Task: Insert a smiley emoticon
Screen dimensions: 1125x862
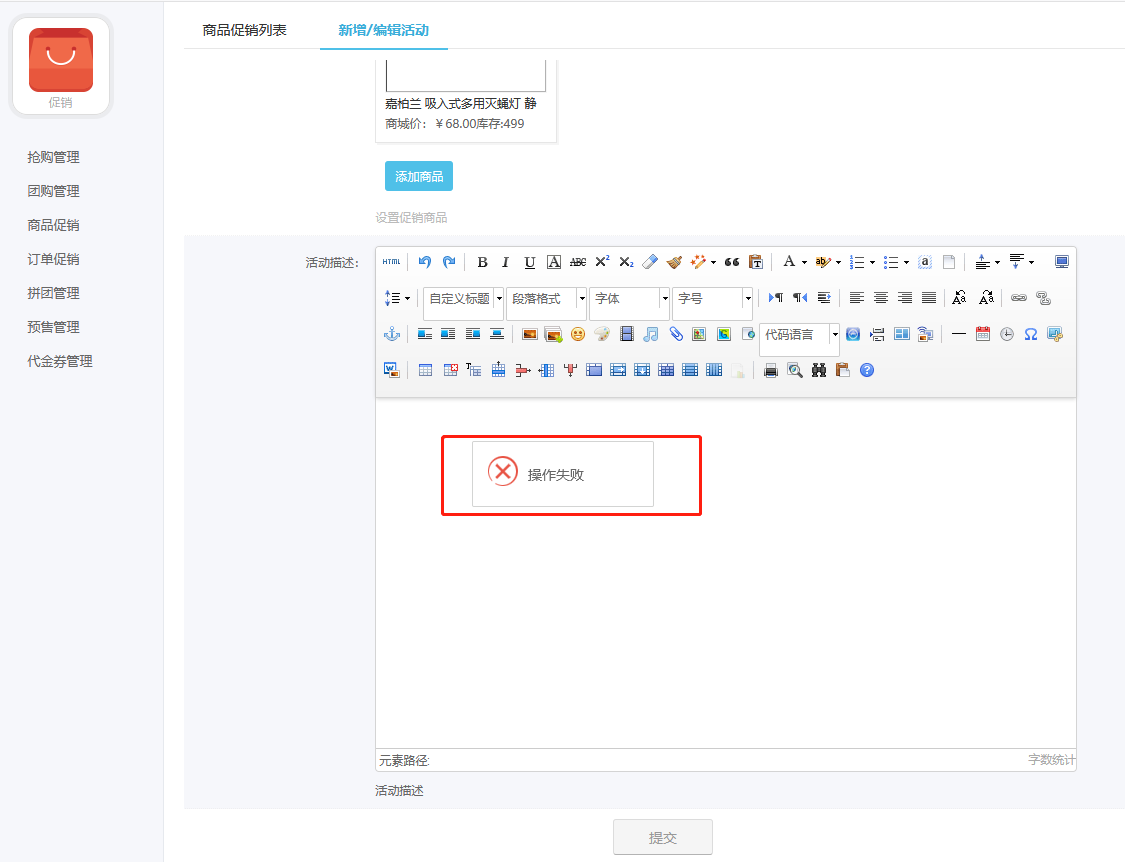Action: point(577,333)
